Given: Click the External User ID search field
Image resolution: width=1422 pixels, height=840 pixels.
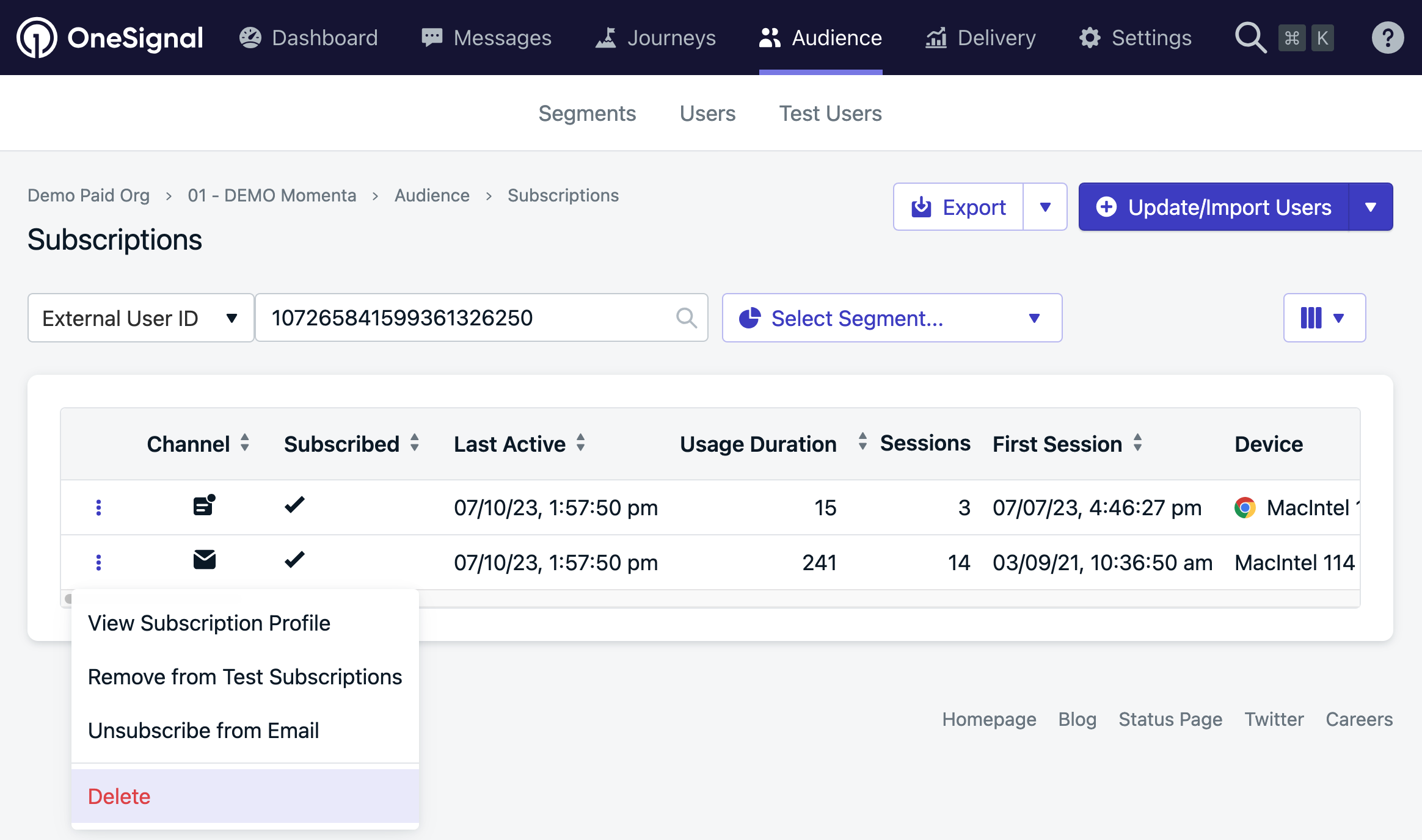Looking at the screenshot, I should [464, 318].
